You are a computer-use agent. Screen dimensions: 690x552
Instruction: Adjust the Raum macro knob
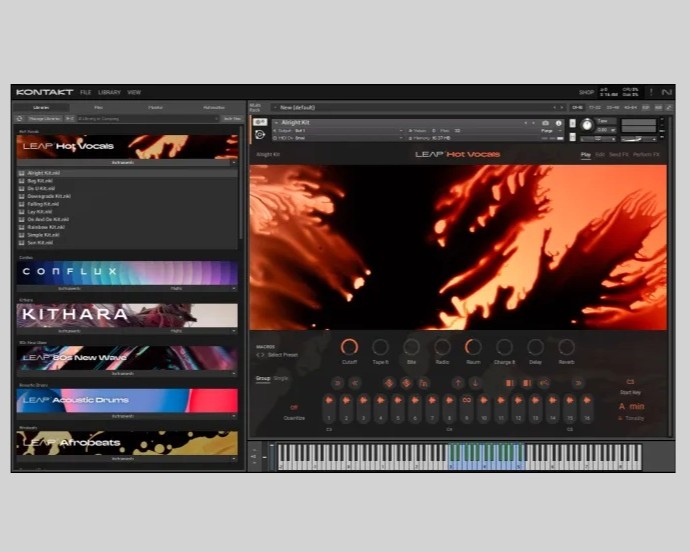click(473, 347)
